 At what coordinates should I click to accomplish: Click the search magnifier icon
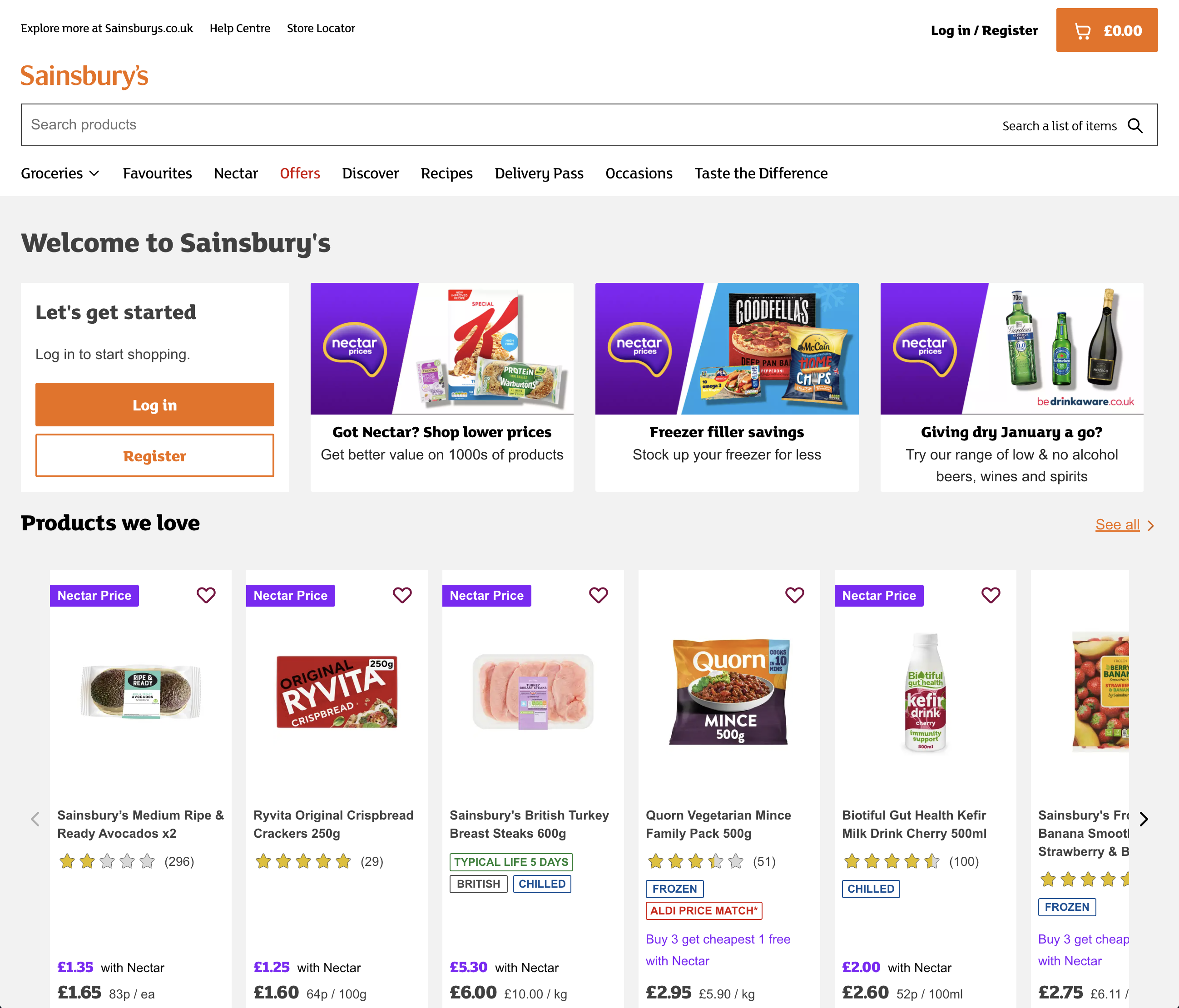[1135, 126]
